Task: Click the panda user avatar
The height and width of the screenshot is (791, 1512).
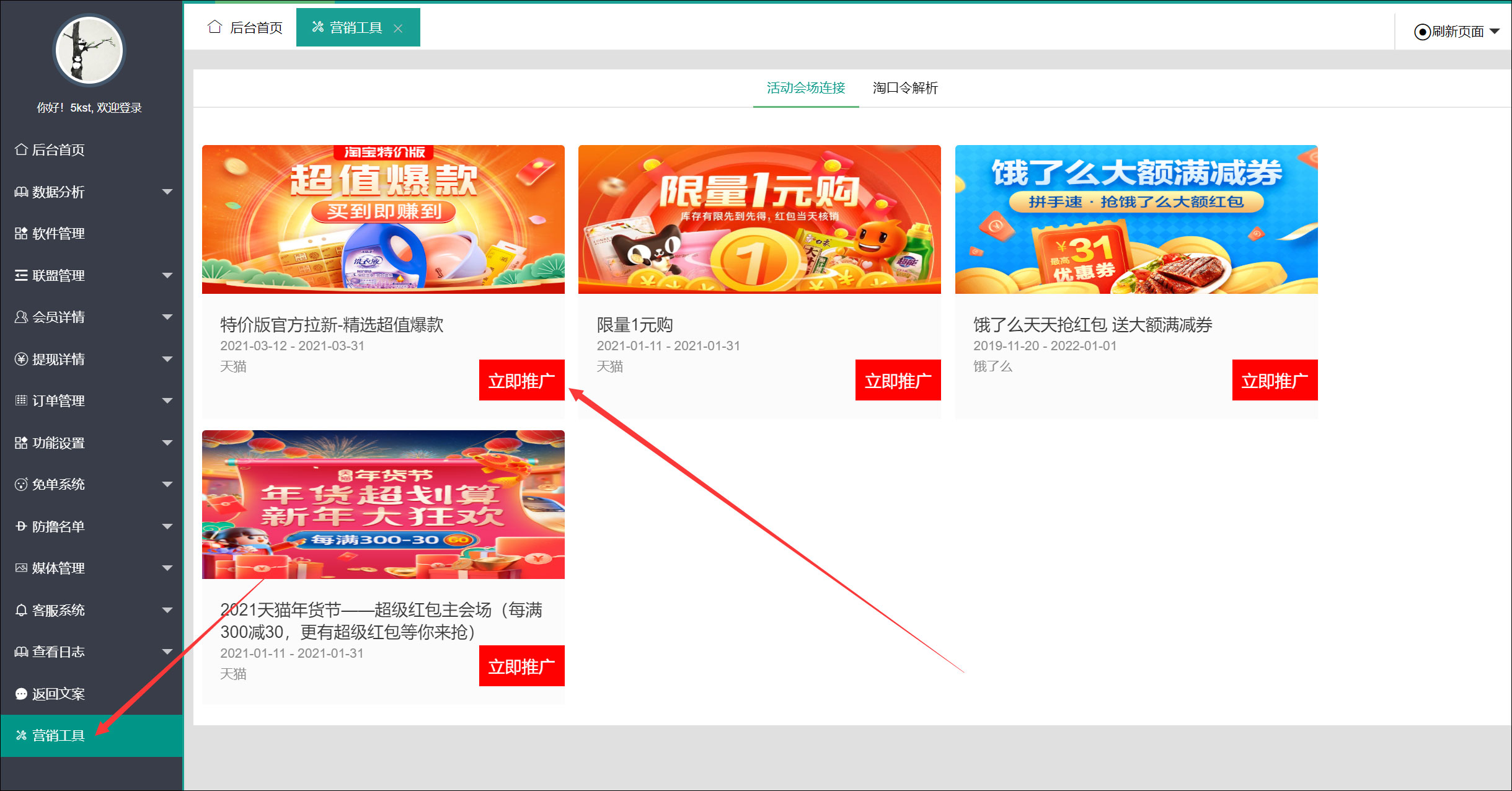Action: (89, 51)
